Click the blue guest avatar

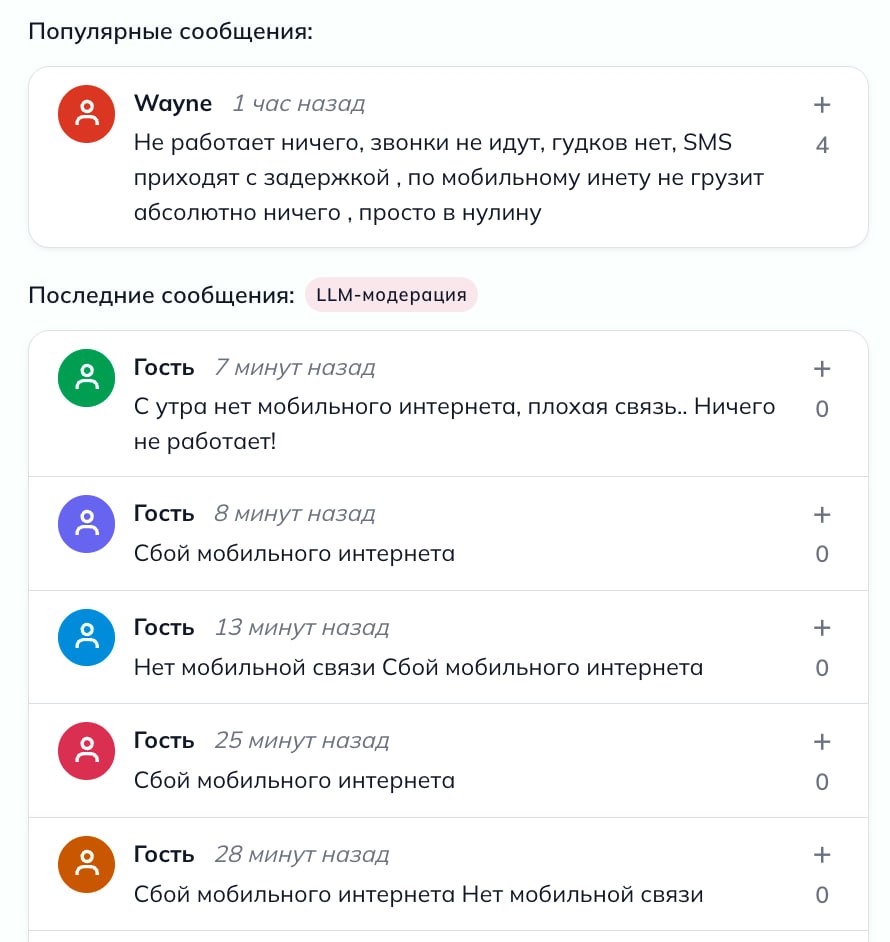tap(88, 637)
